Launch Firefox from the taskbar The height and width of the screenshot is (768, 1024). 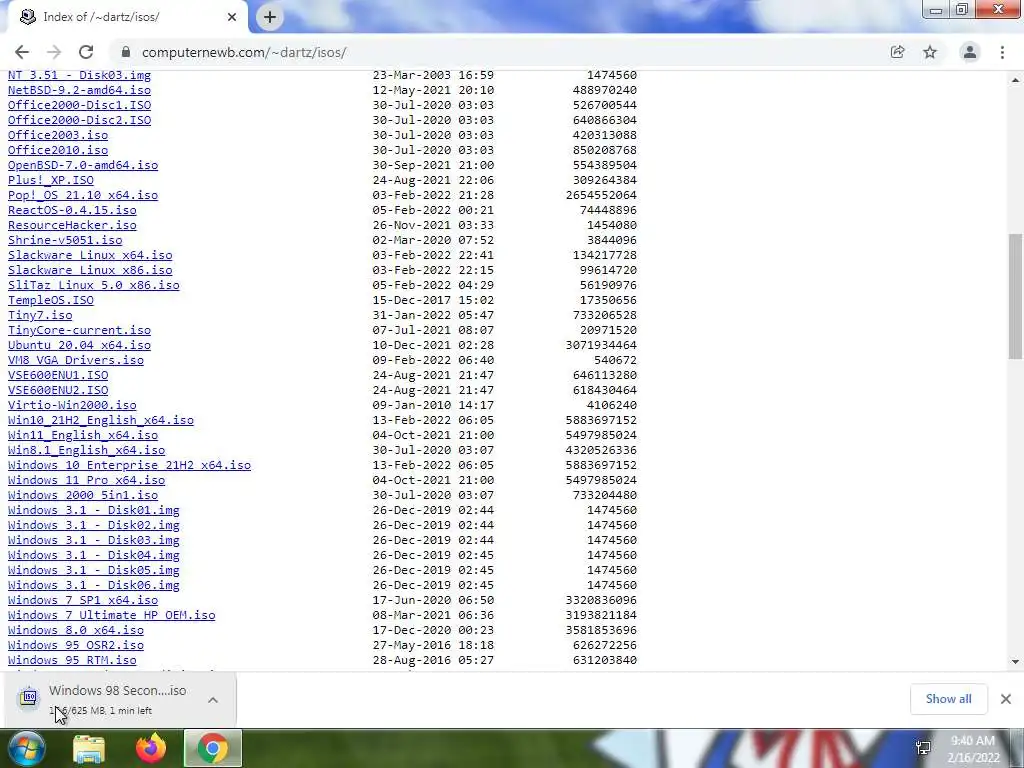pos(150,748)
